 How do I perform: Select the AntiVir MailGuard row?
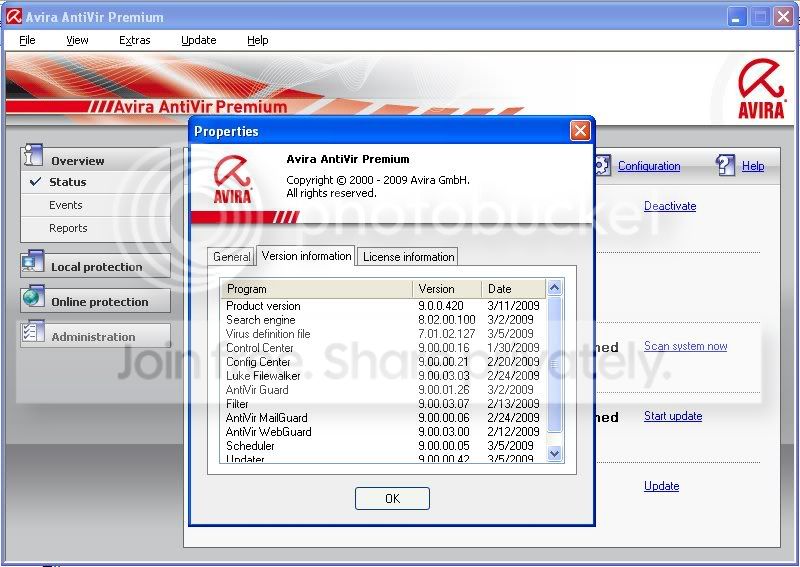[x=384, y=417]
